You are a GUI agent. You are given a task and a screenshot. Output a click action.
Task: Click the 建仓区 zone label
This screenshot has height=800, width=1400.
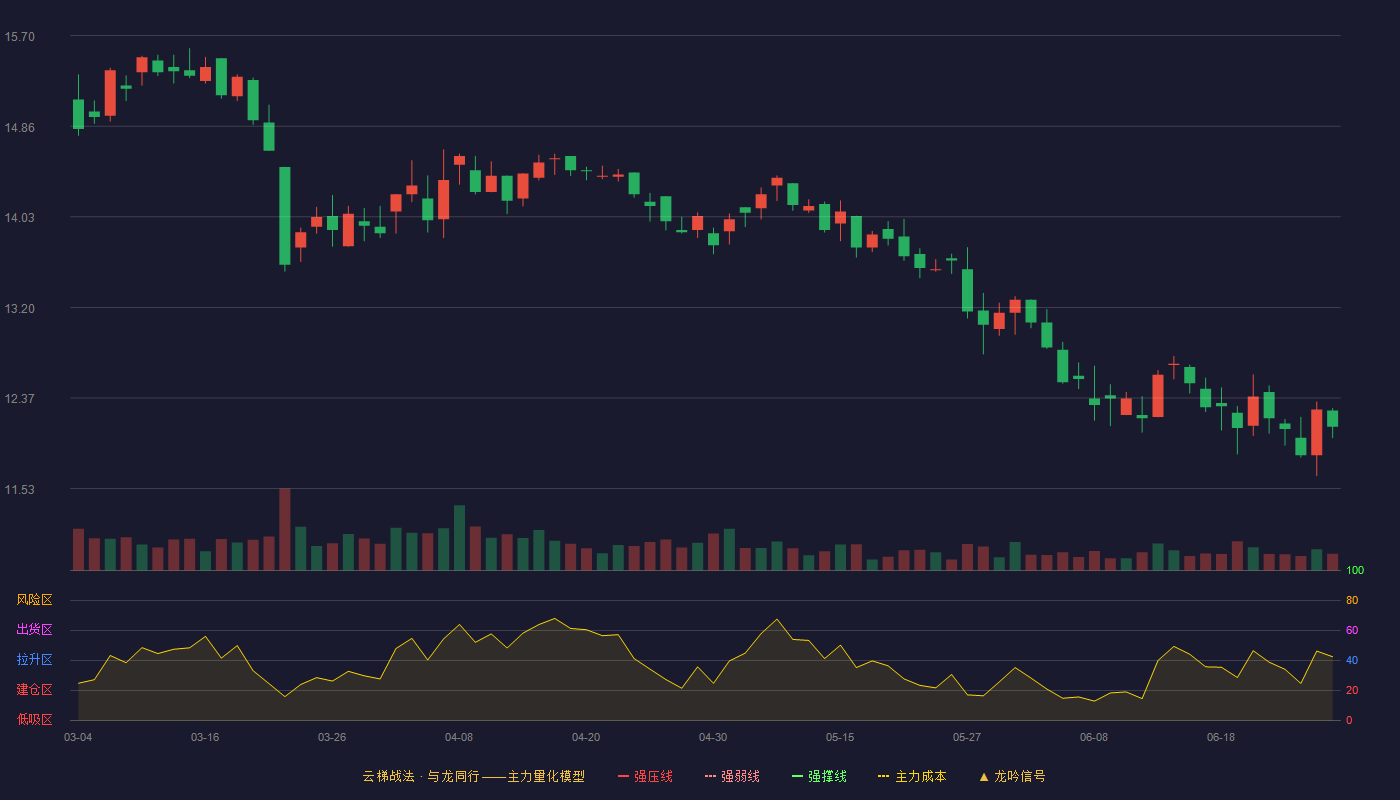click(x=34, y=690)
